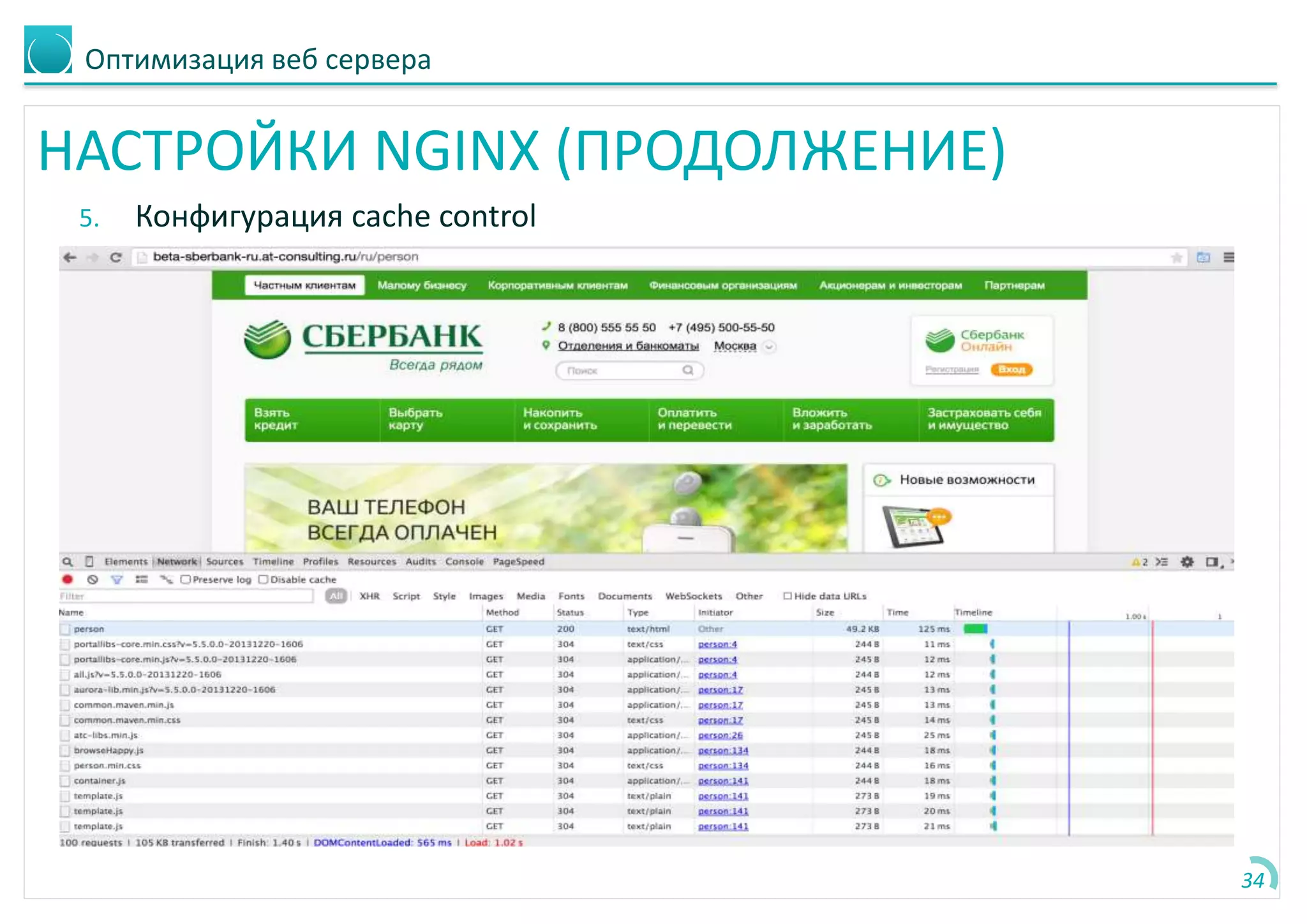
Task: Open DevTools Elements tab
Action: click(126, 562)
